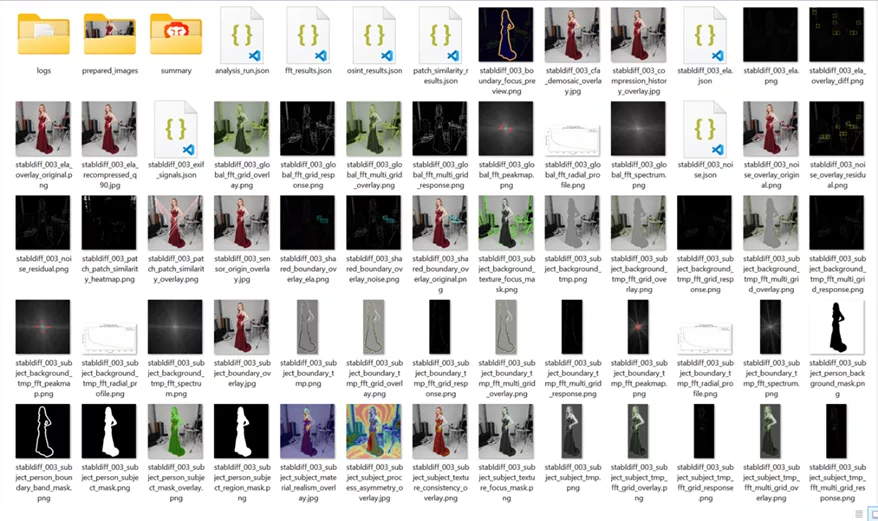Select the subject_boundary_tmp.png thumbnail

coord(307,327)
